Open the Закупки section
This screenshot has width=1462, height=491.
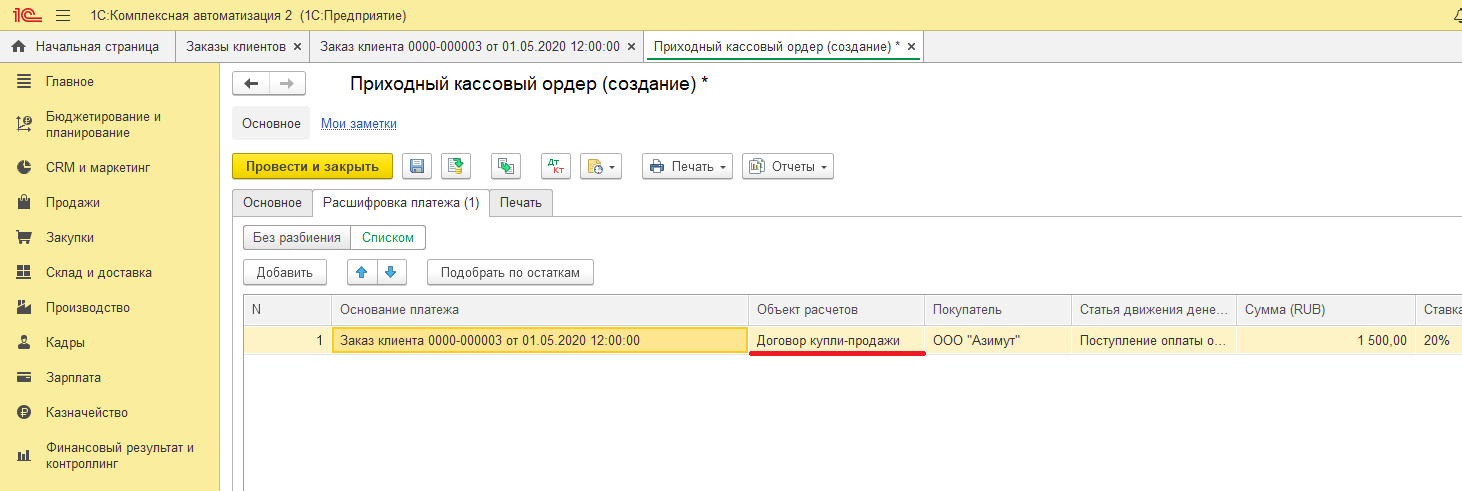pyautogui.click(x=70, y=237)
